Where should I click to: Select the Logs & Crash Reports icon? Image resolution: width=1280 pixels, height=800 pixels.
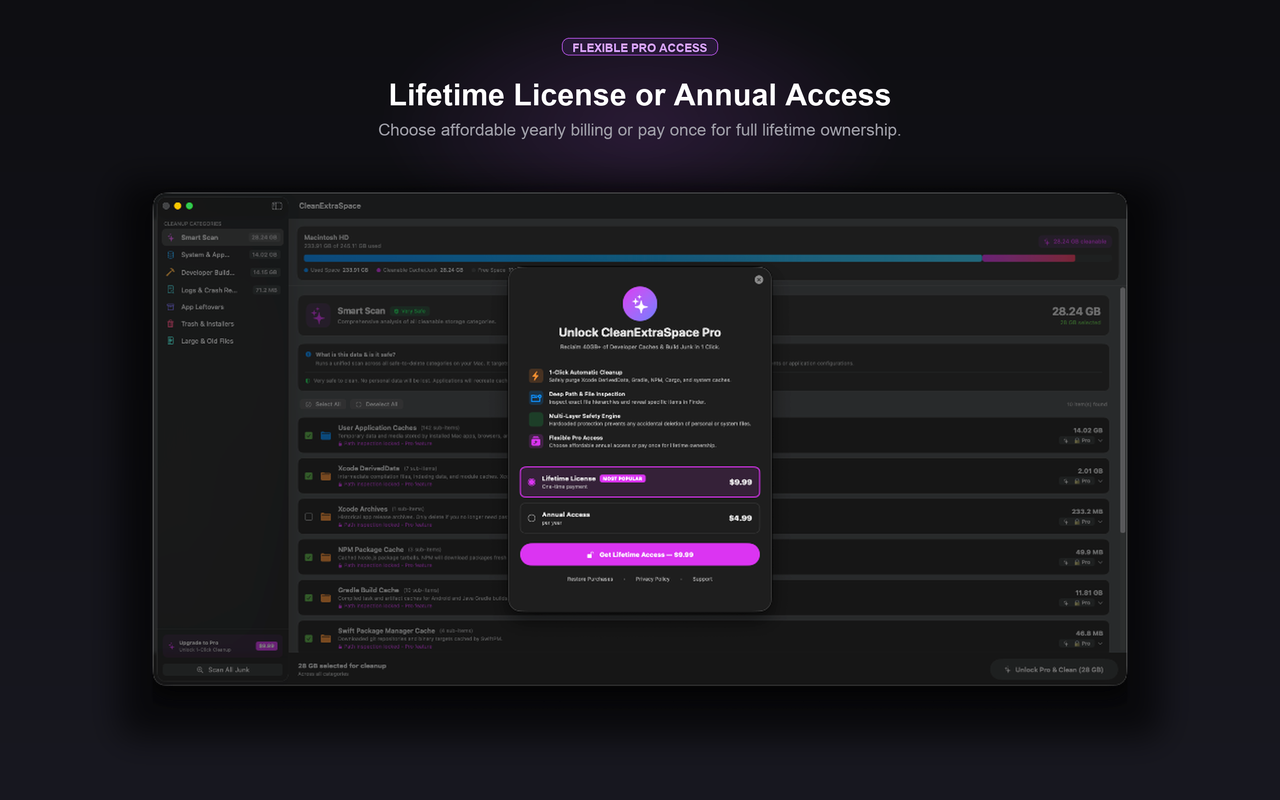click(x=170, y=290)
